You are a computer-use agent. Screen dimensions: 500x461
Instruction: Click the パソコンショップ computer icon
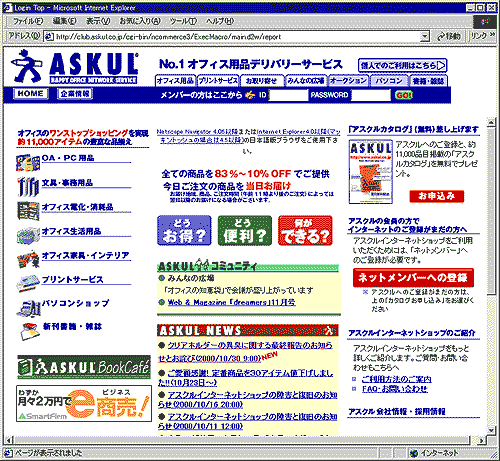coord(28,308)
